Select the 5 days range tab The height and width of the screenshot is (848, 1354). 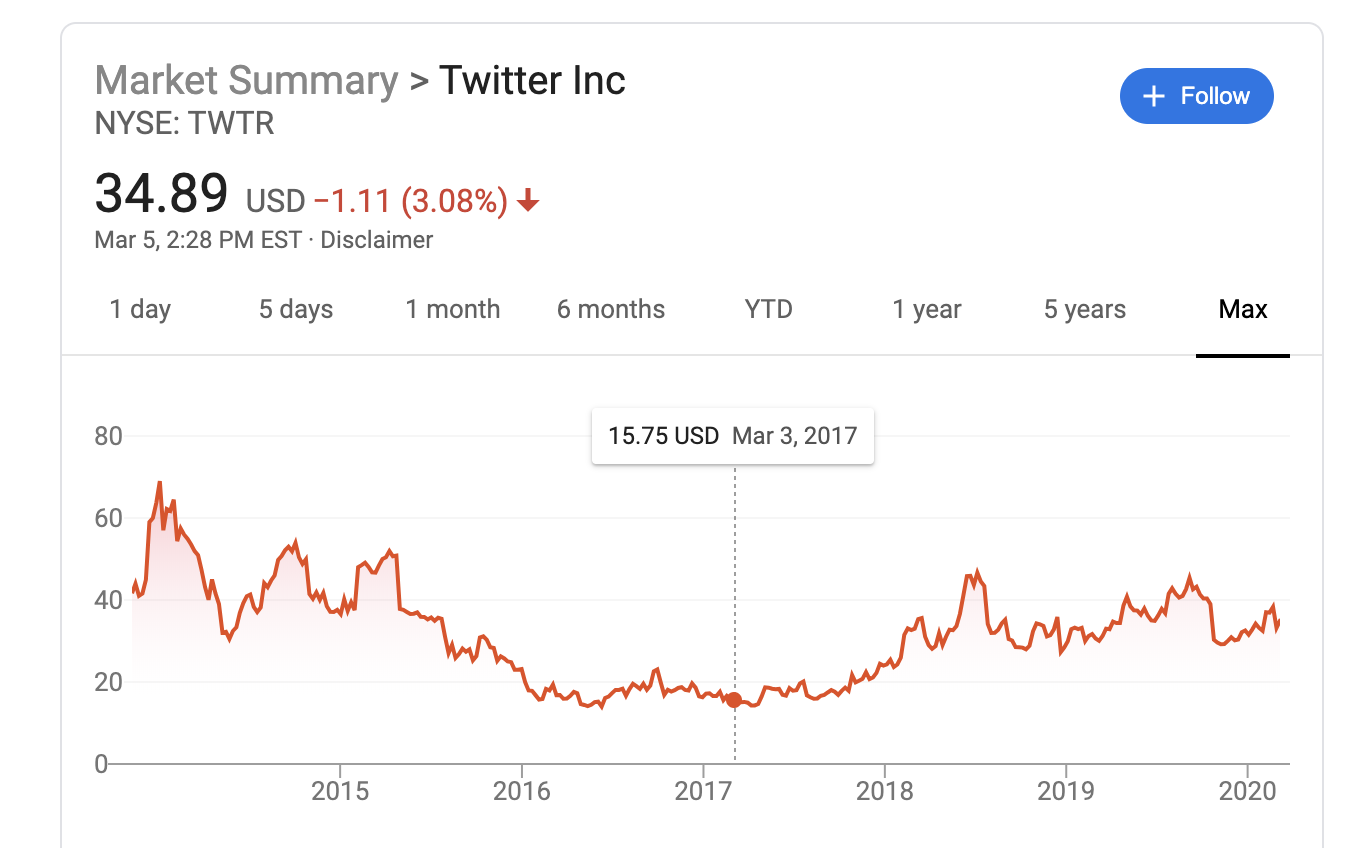[x=296, y=310]
